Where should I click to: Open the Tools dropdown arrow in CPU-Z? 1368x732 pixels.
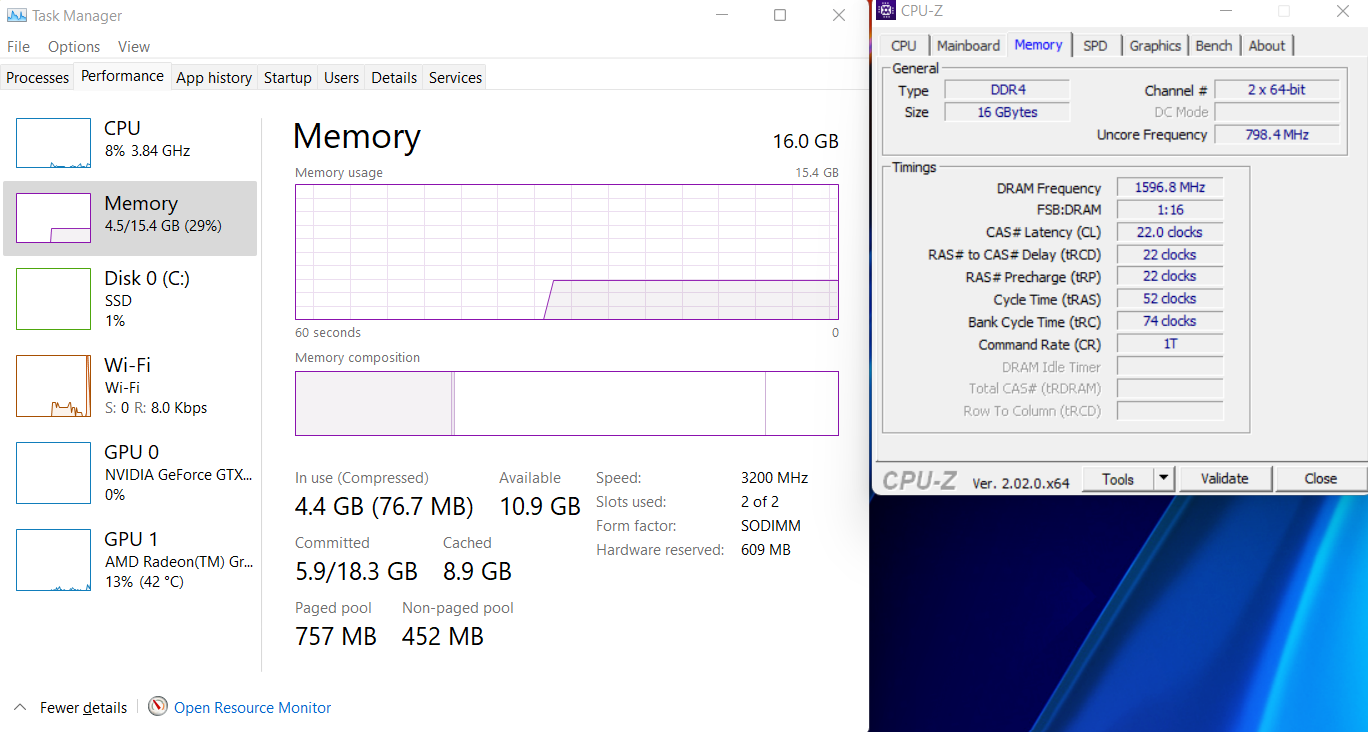[x=1163, y=479]
